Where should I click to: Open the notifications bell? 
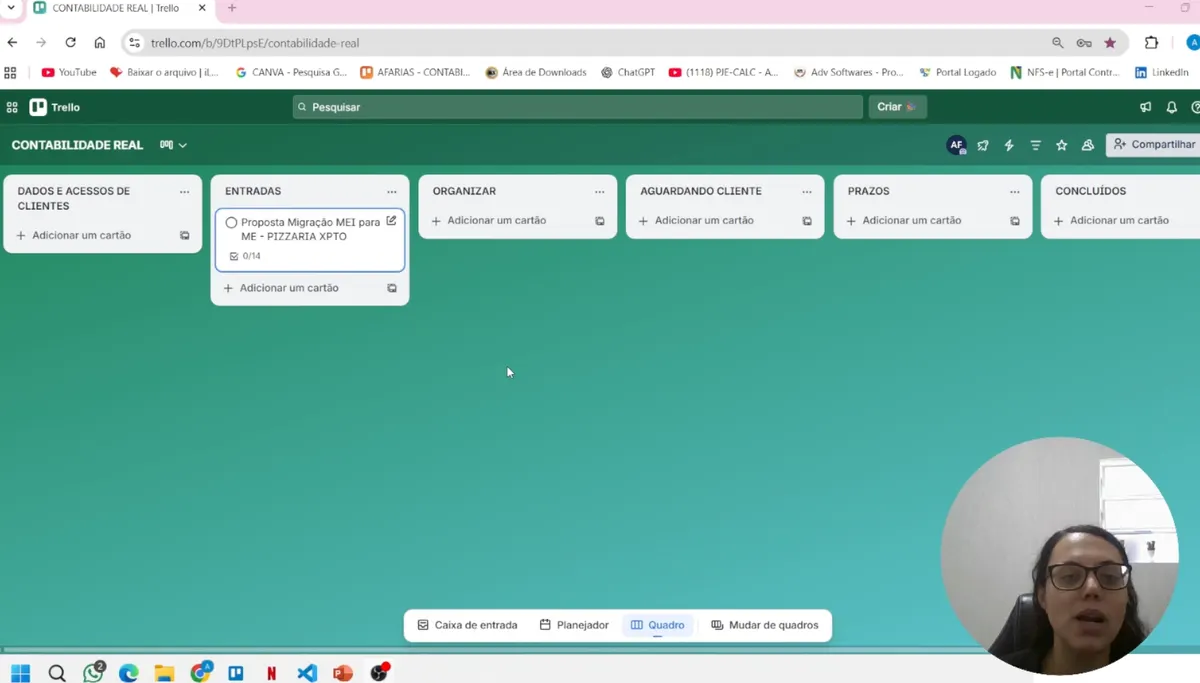click(x=1172, y=107)
